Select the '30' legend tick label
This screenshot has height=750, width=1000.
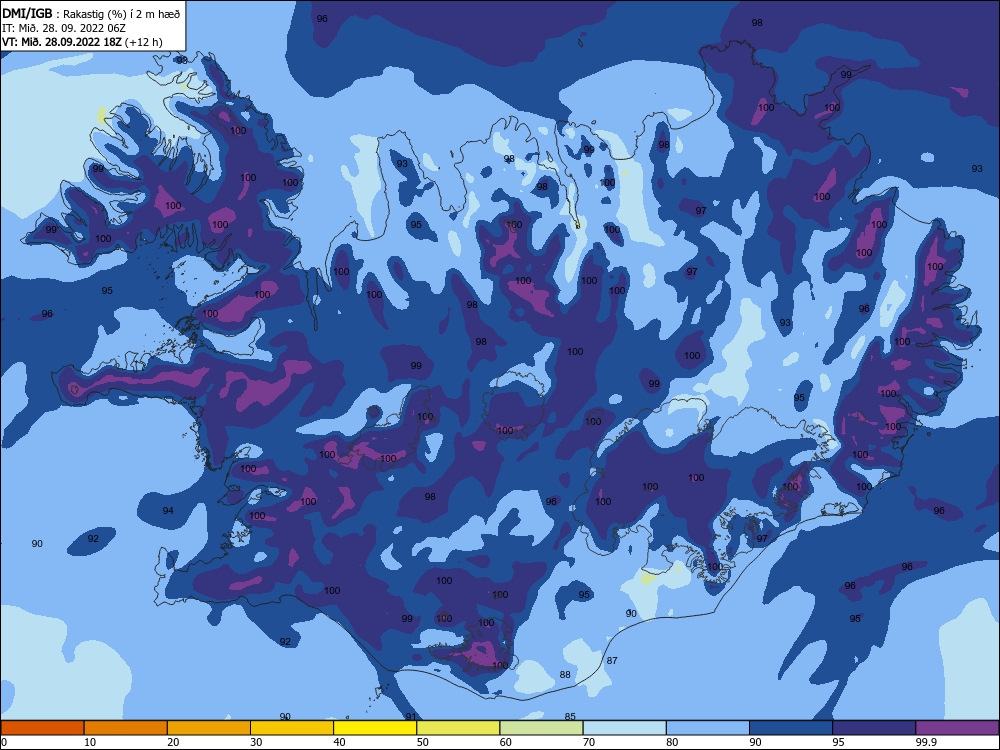coord(256,742)
